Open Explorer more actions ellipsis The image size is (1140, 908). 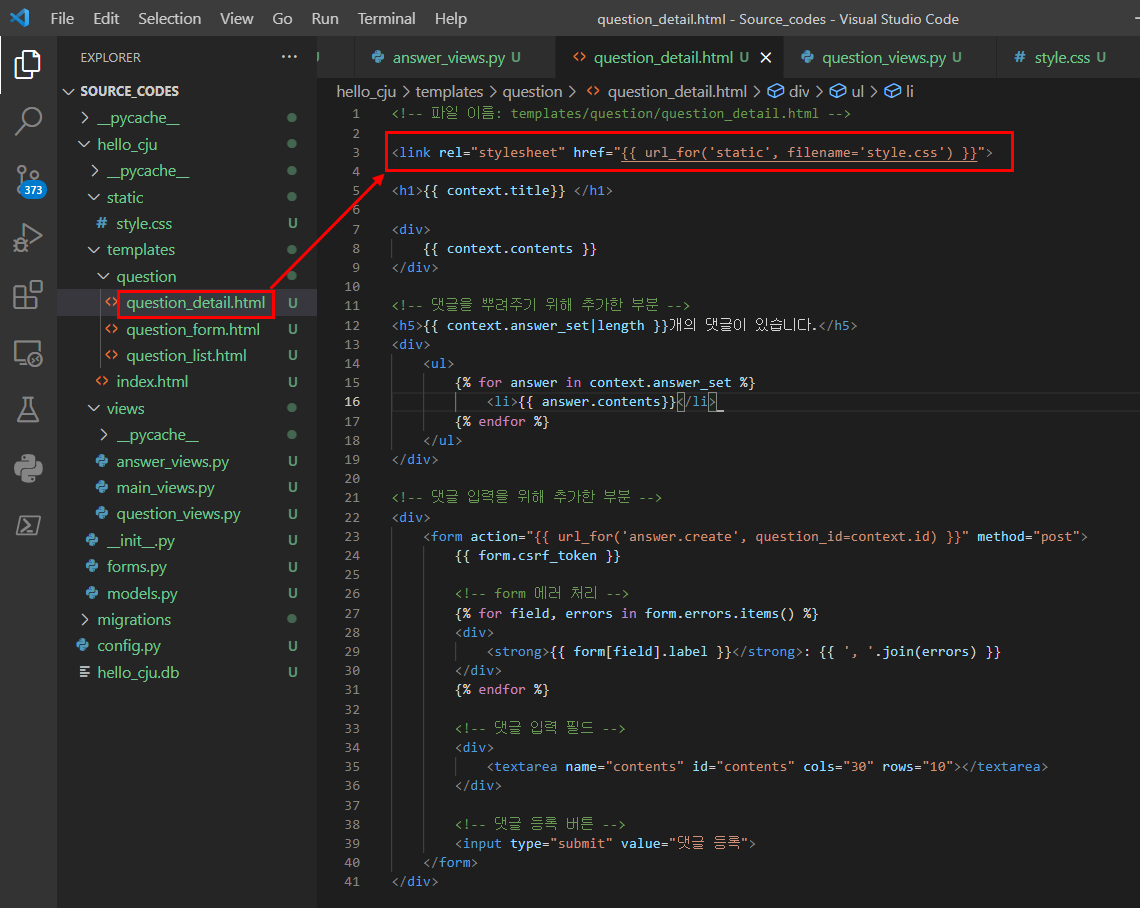(x=289, y=57)
